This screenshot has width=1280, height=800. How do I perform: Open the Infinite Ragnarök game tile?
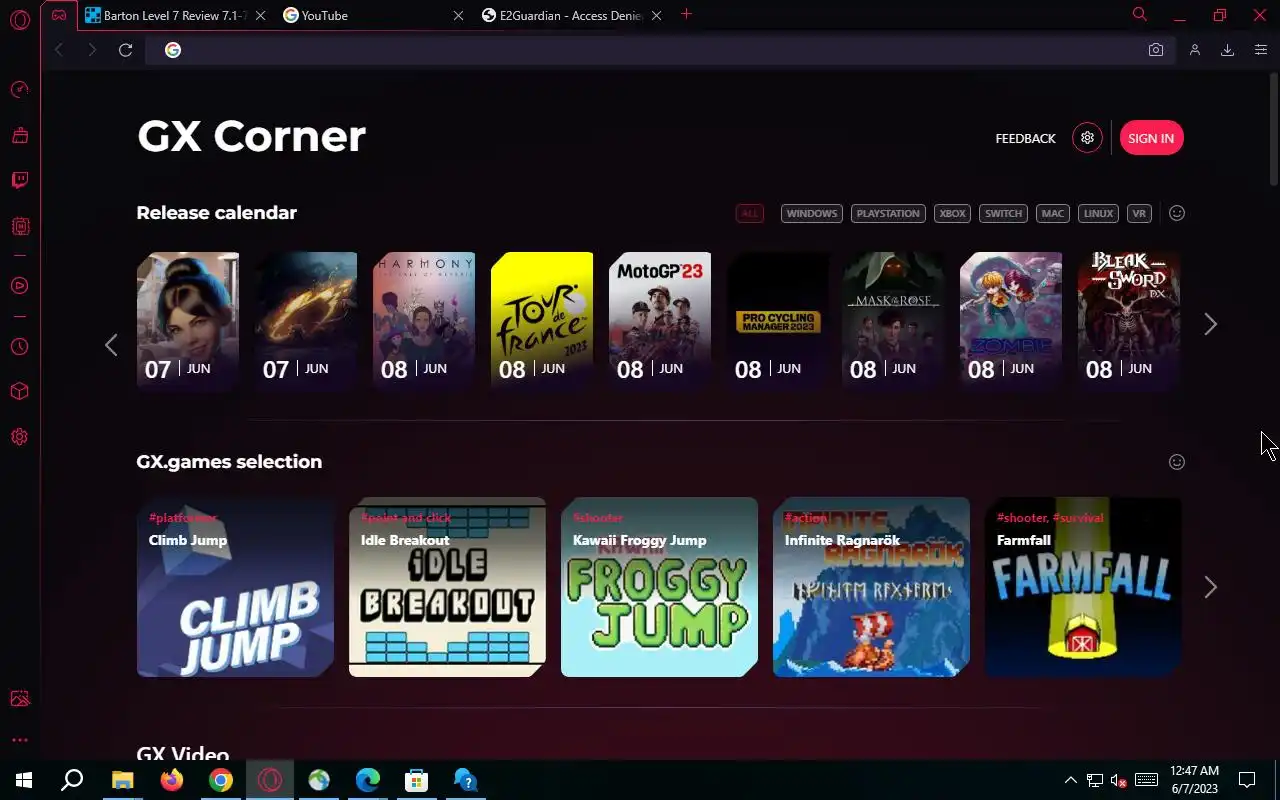(x=871, y=587)
